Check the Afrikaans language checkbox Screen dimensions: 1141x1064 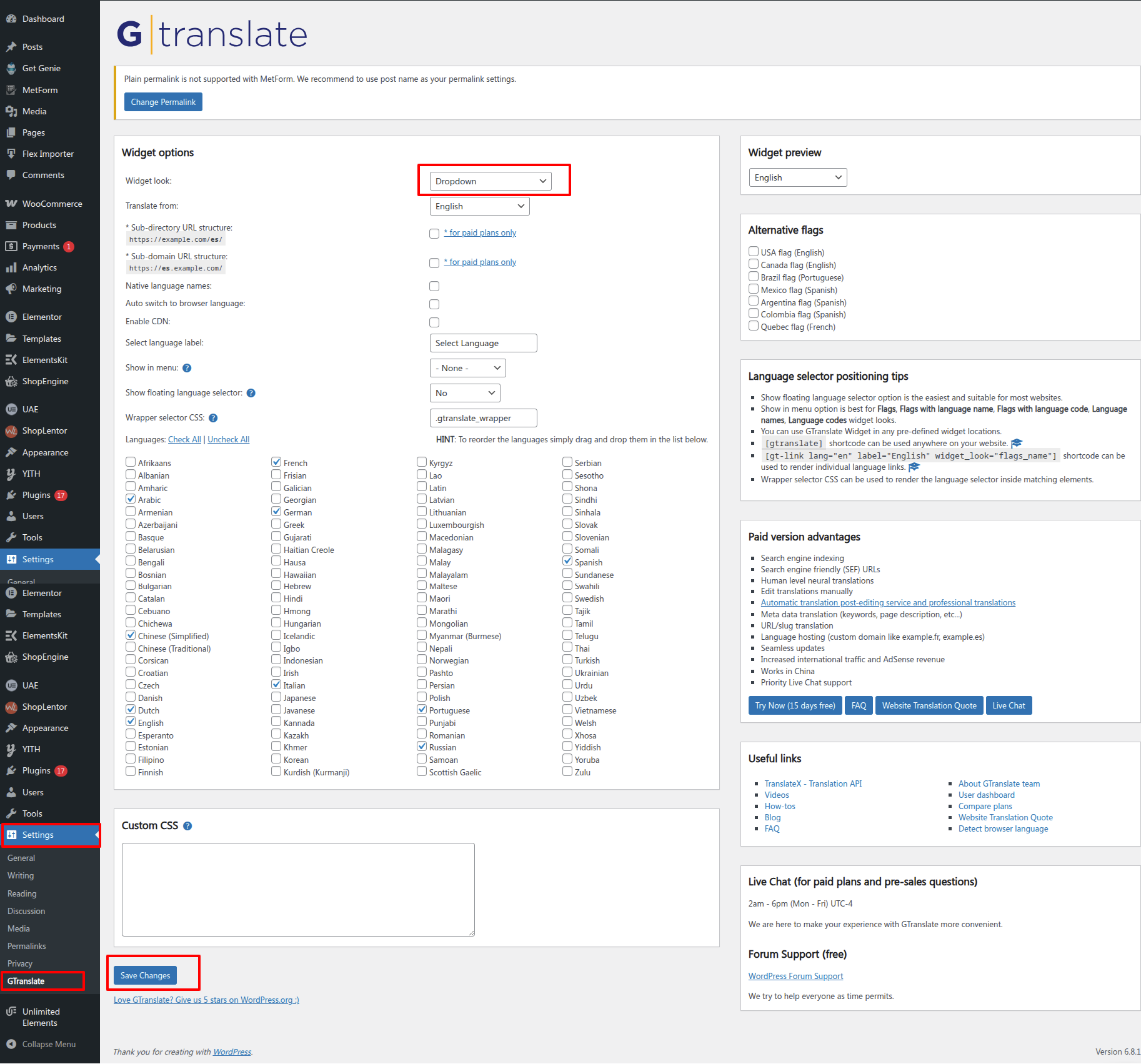pyautogui.click(x=131, y=462)
